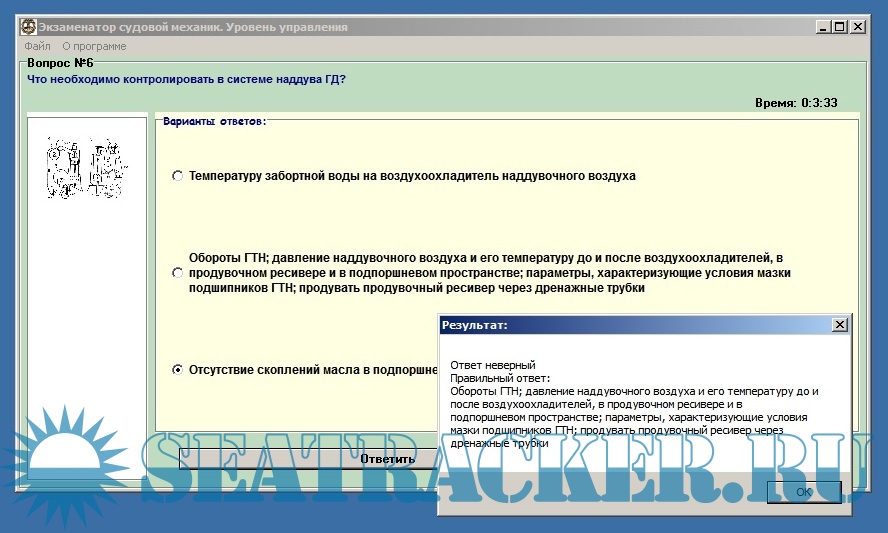Click the Правильный ответ text in dialog
Viewport: 888px width, 533px height.
[x=500, y=378]
